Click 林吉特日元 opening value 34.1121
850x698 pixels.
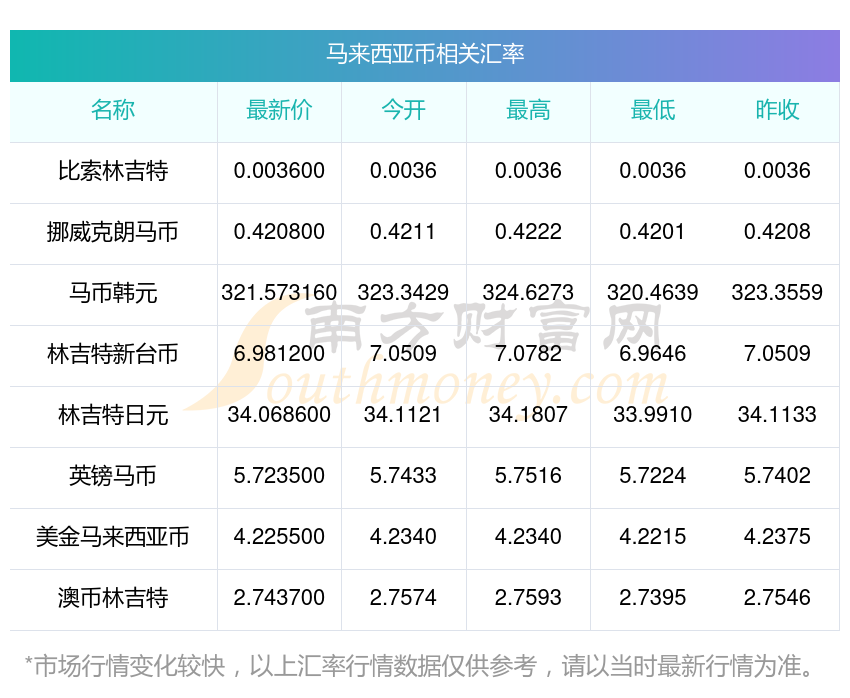[x=403, y=415]
